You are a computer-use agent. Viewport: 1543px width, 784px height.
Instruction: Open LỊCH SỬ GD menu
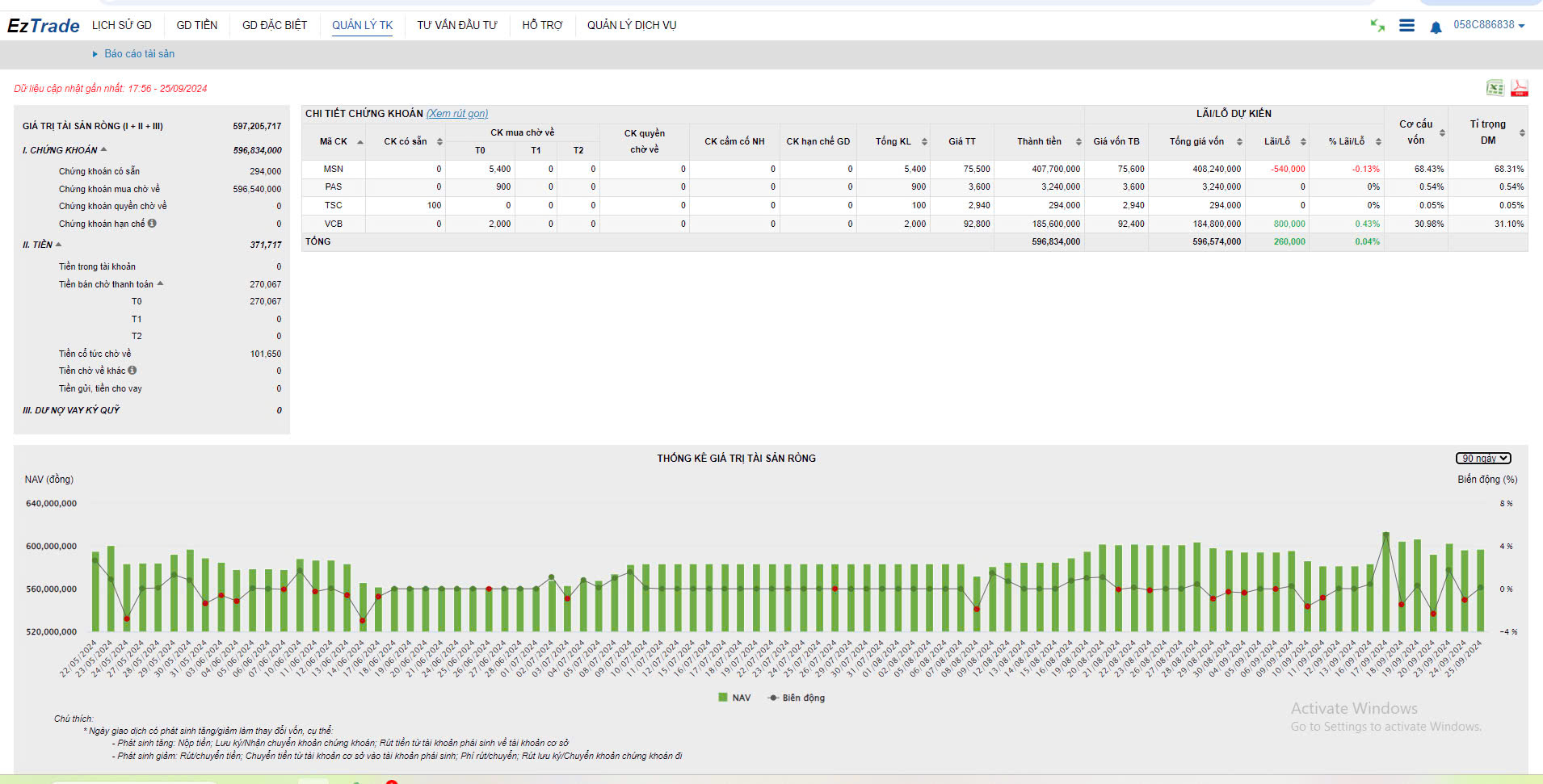click(x=122, y=25)
